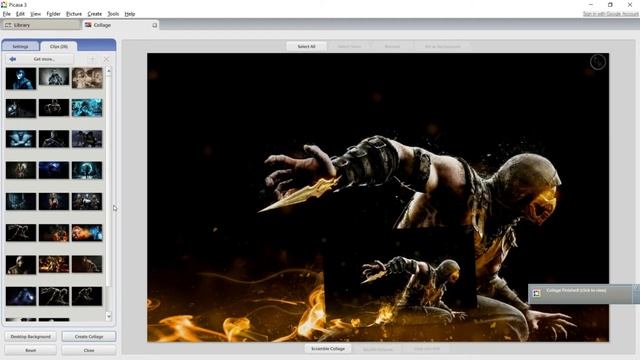Select the blue crossed-arms clip, third row left

click(x=21, y=139)
